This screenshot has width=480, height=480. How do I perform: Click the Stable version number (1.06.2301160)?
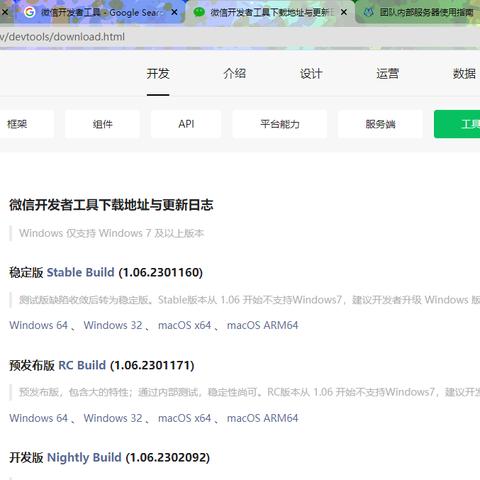pos(161,272)
